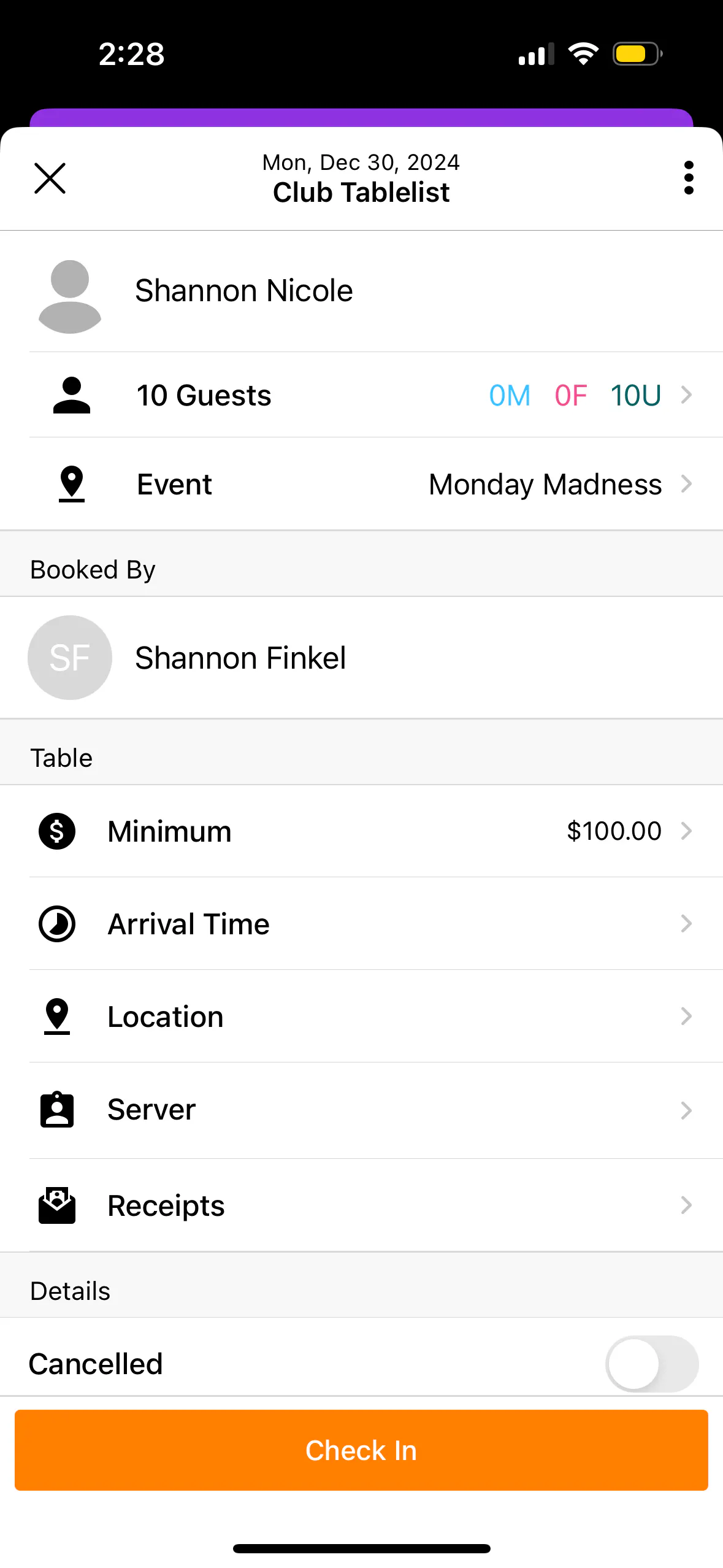Screen dimensions: 723x1568
Task: Tap the Event location pin icon
Action: click(x=72, y=484)
